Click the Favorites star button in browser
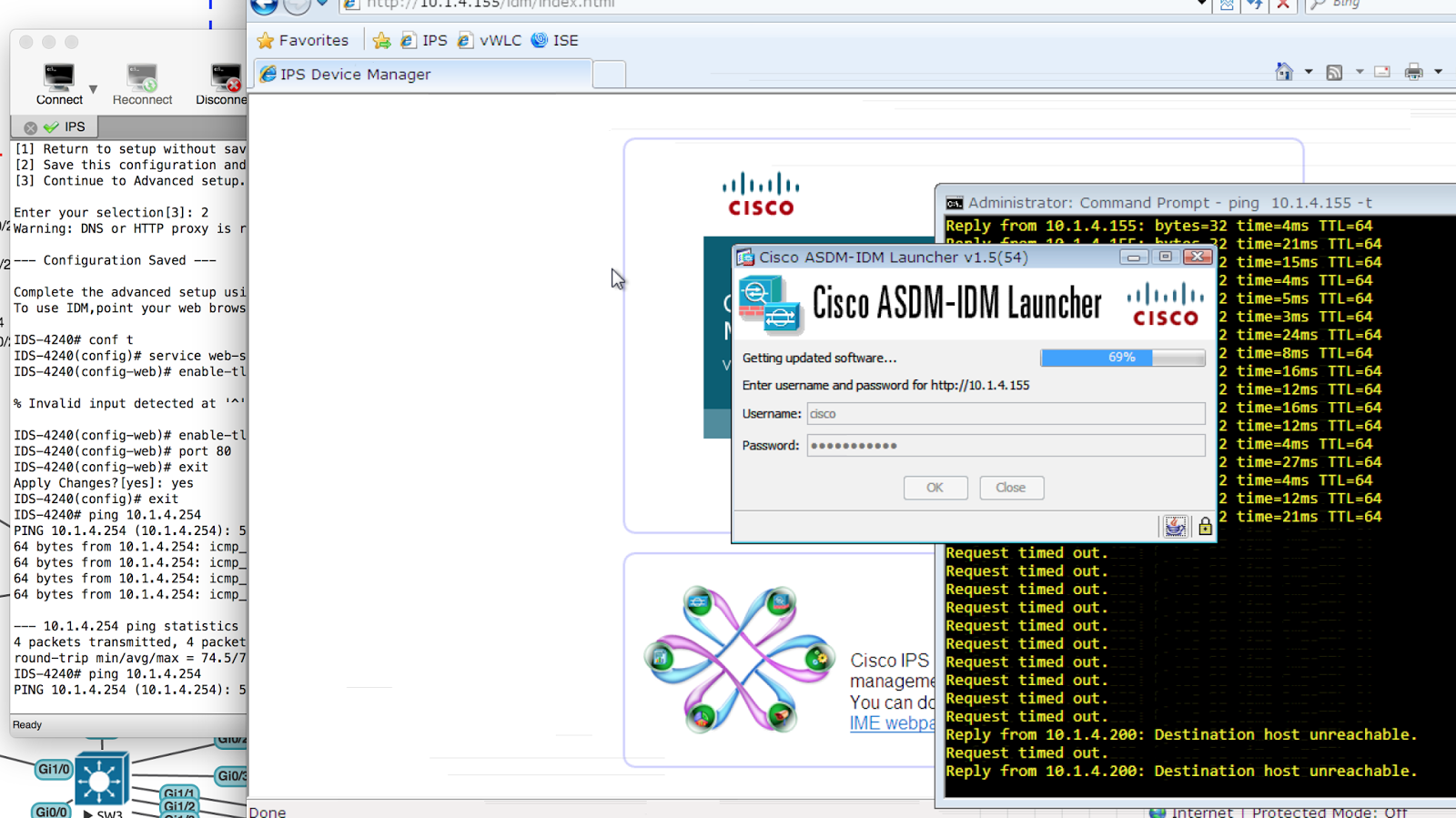 click(303, 40)
